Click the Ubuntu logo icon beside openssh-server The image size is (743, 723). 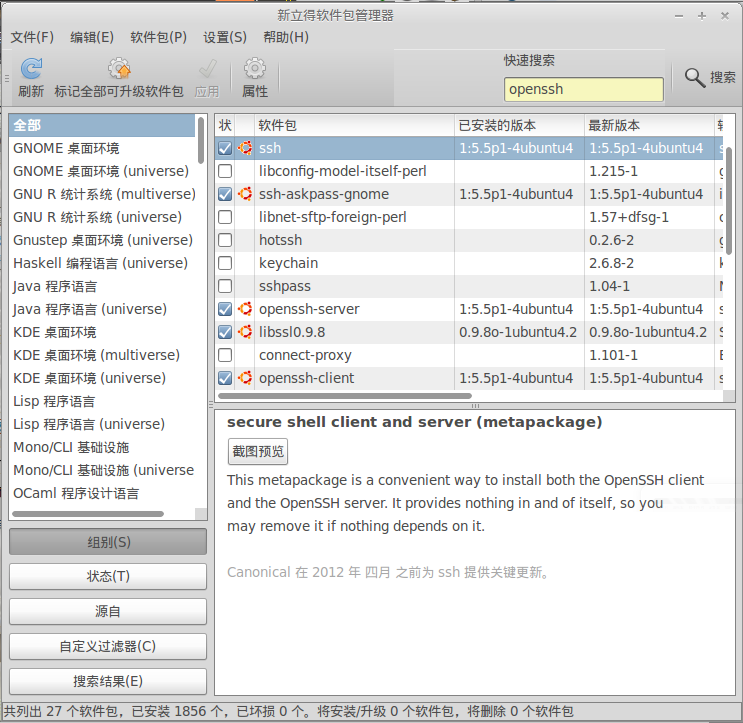point(245,309)
